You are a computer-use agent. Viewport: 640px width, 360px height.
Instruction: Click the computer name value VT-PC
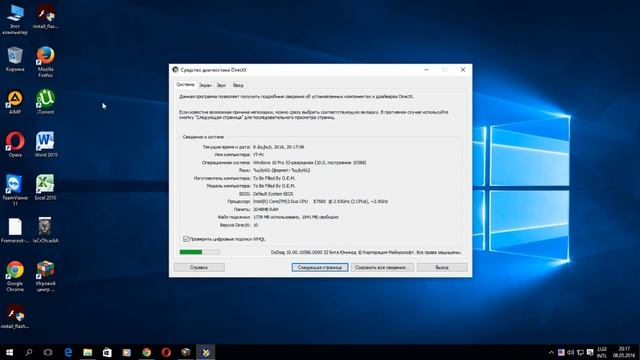tap(258, 155)
